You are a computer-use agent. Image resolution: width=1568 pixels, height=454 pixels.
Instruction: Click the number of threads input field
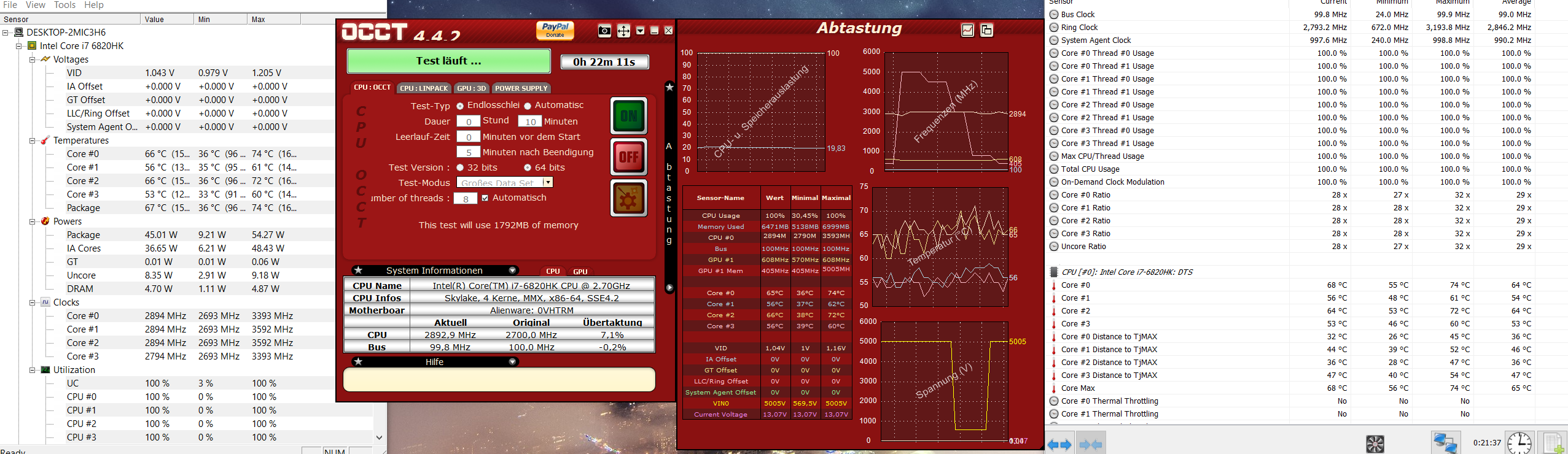[466, 198]
